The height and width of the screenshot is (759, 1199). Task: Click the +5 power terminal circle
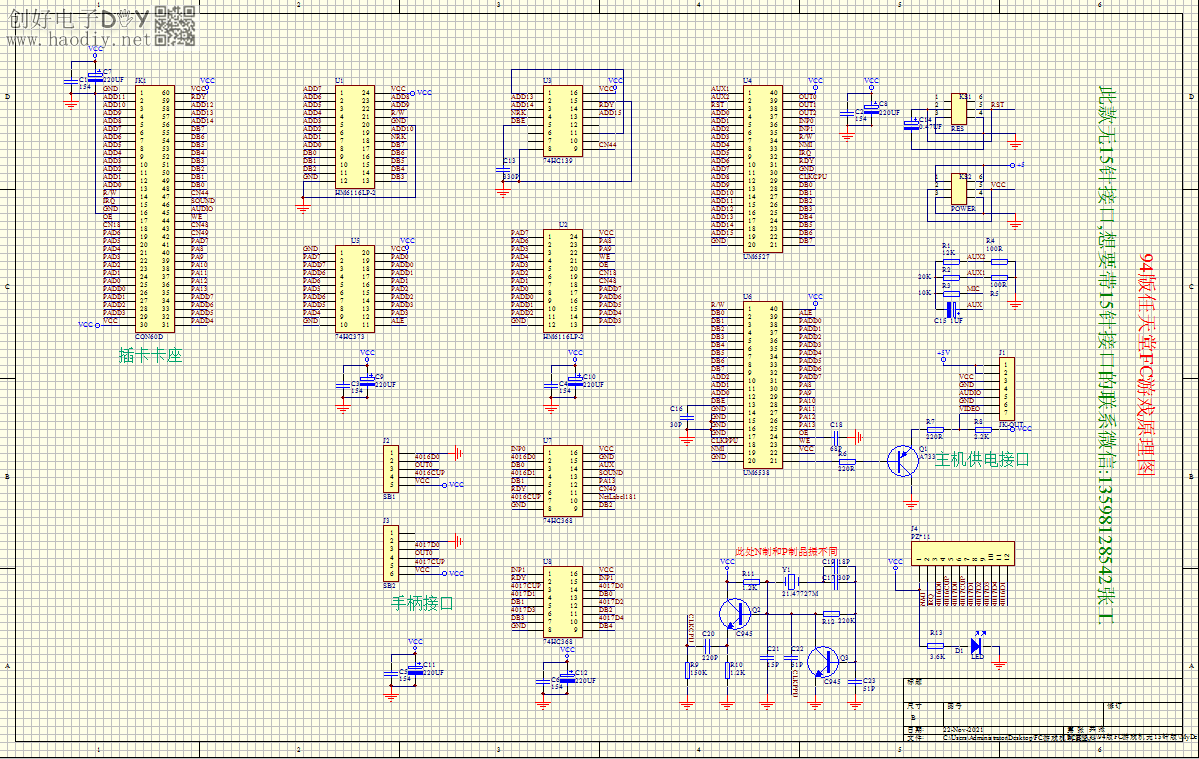pos(1012,165)
